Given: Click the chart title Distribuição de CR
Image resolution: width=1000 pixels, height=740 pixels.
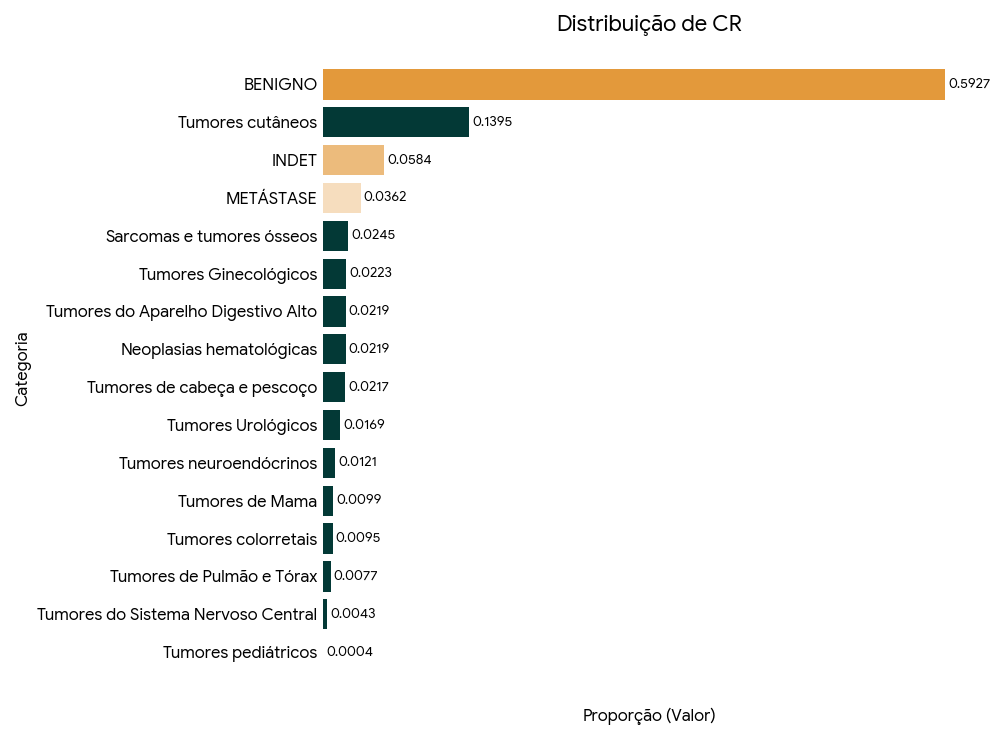Looking at the screenshot, I should 649,24.
